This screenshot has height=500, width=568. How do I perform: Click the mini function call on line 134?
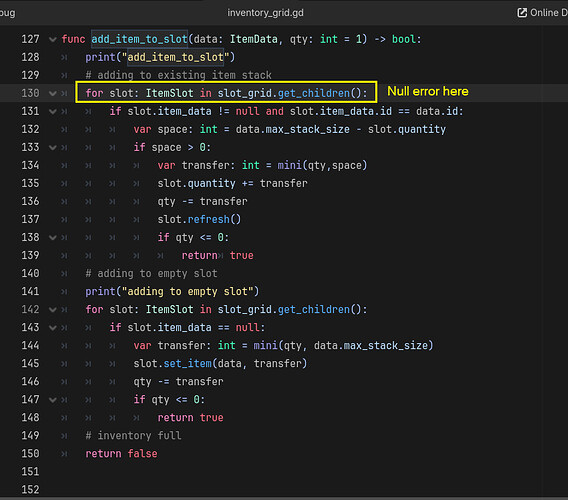(x=289, y=165)
